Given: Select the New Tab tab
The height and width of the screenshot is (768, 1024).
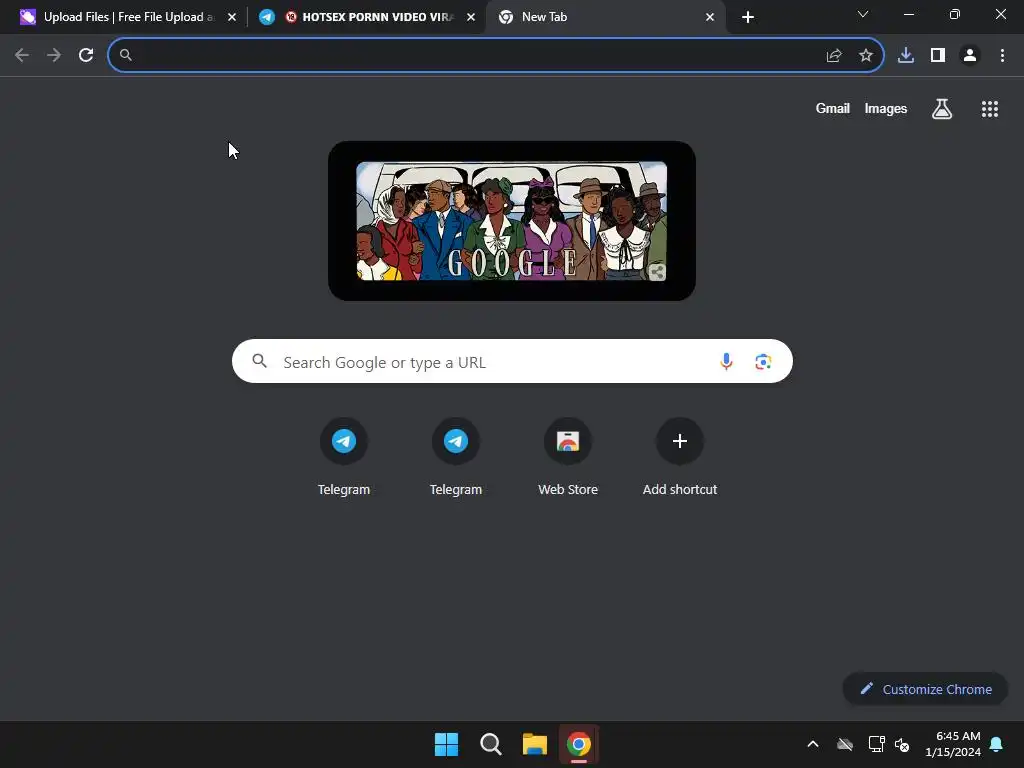Looking at the screenshot, I should [x=605, y=17].
